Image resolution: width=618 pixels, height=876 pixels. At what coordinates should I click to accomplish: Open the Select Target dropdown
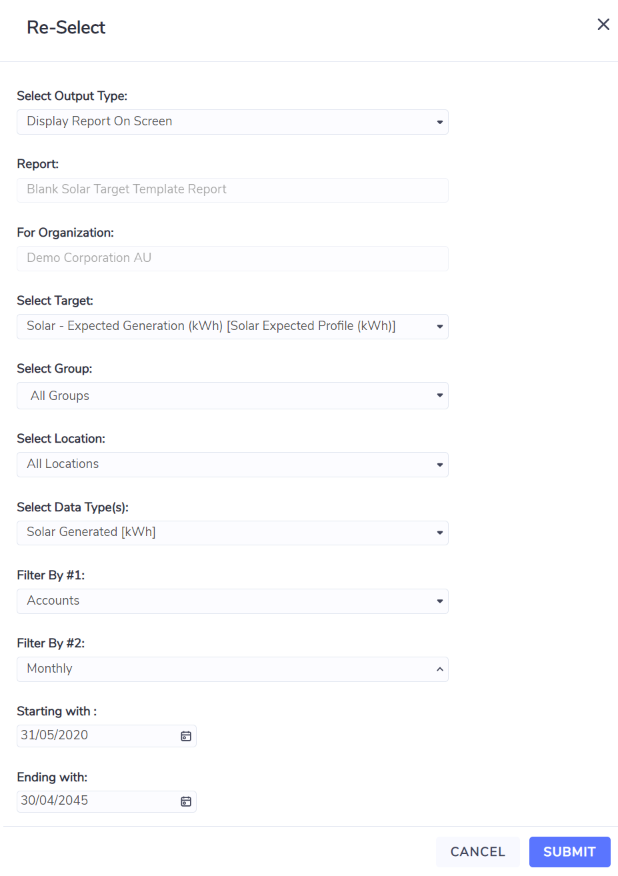(x=232, y=326)
